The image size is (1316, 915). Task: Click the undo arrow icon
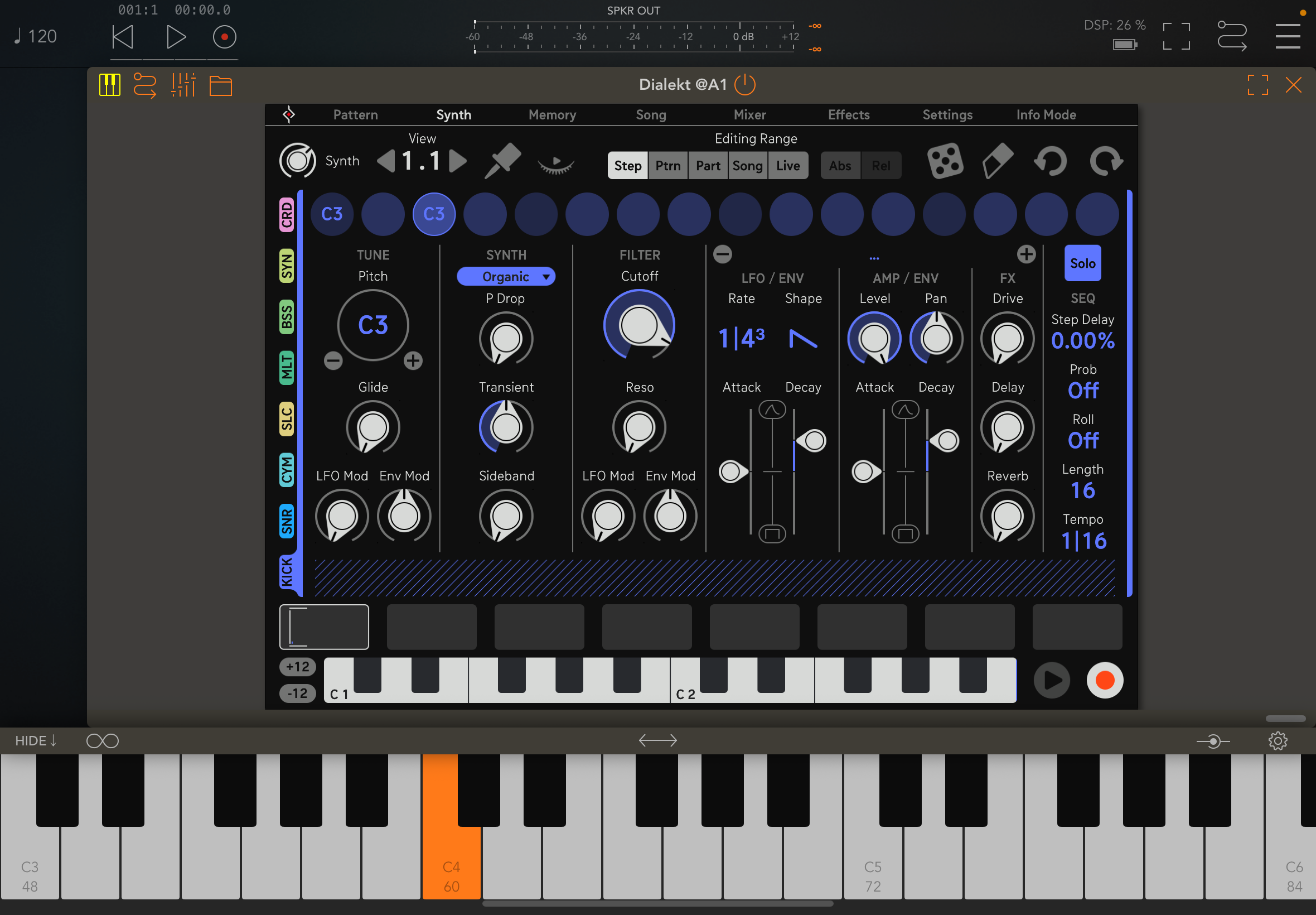click(x=1050, y=161)
